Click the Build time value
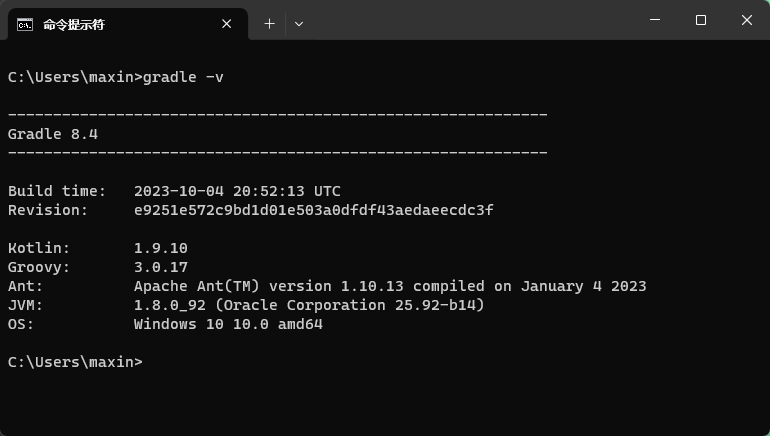The width and height of the screenshot is (770, 436). point(237,191)
